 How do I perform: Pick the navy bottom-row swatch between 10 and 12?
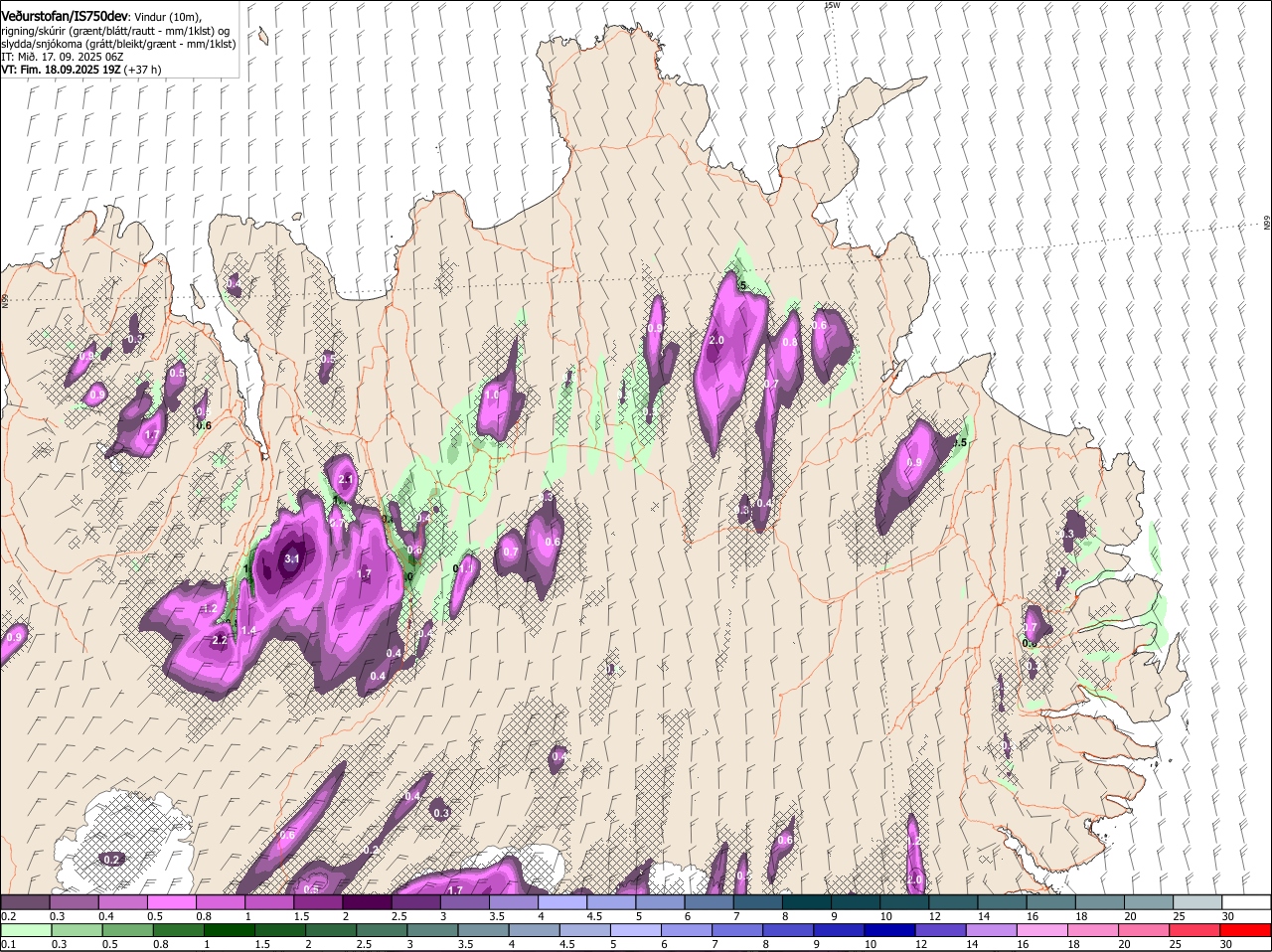[890, 930]
